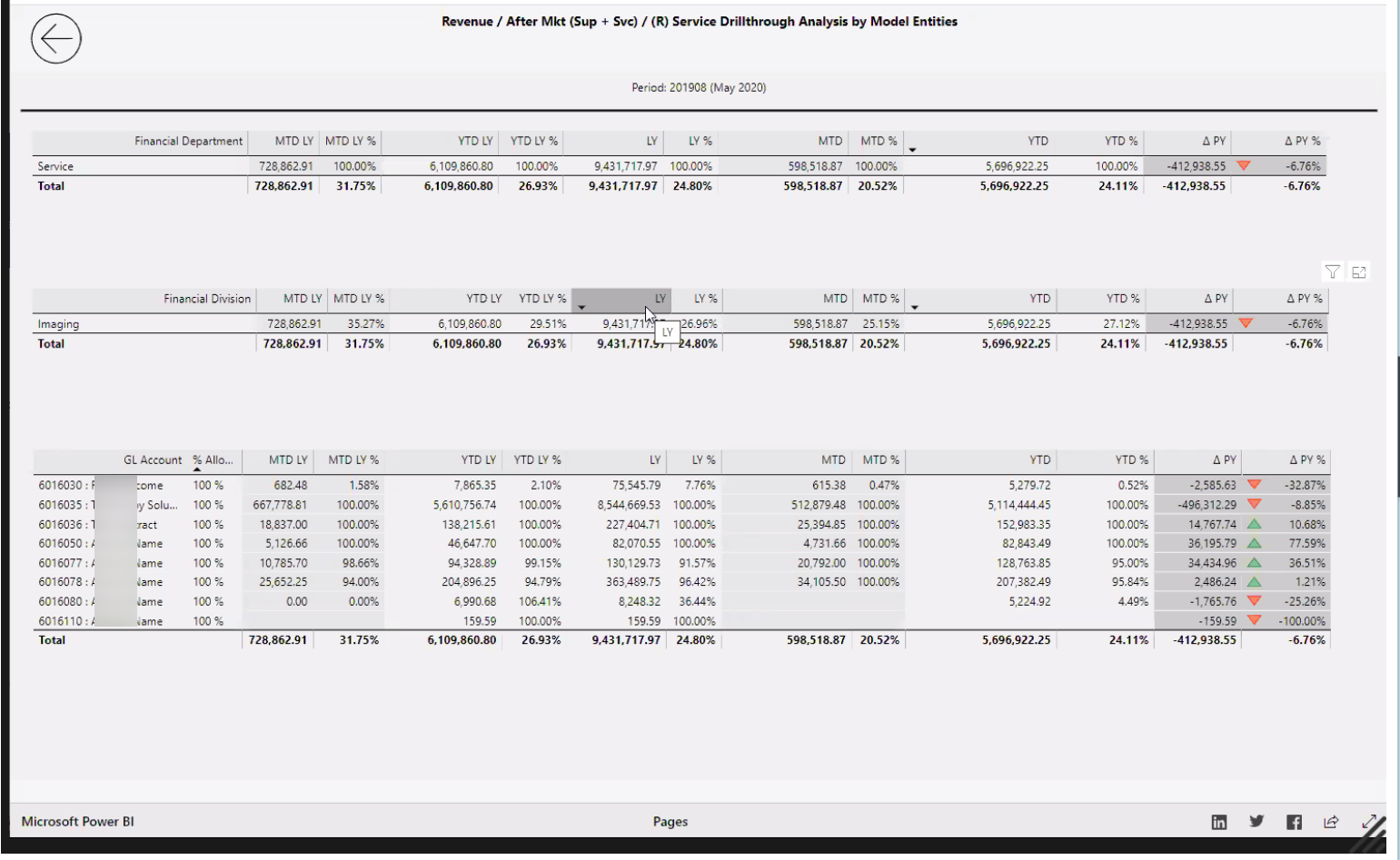This screenshot has height=860, width=1400.
Task: Sort GL Account table by the Δ PY column
Action: pos(1224,460)
